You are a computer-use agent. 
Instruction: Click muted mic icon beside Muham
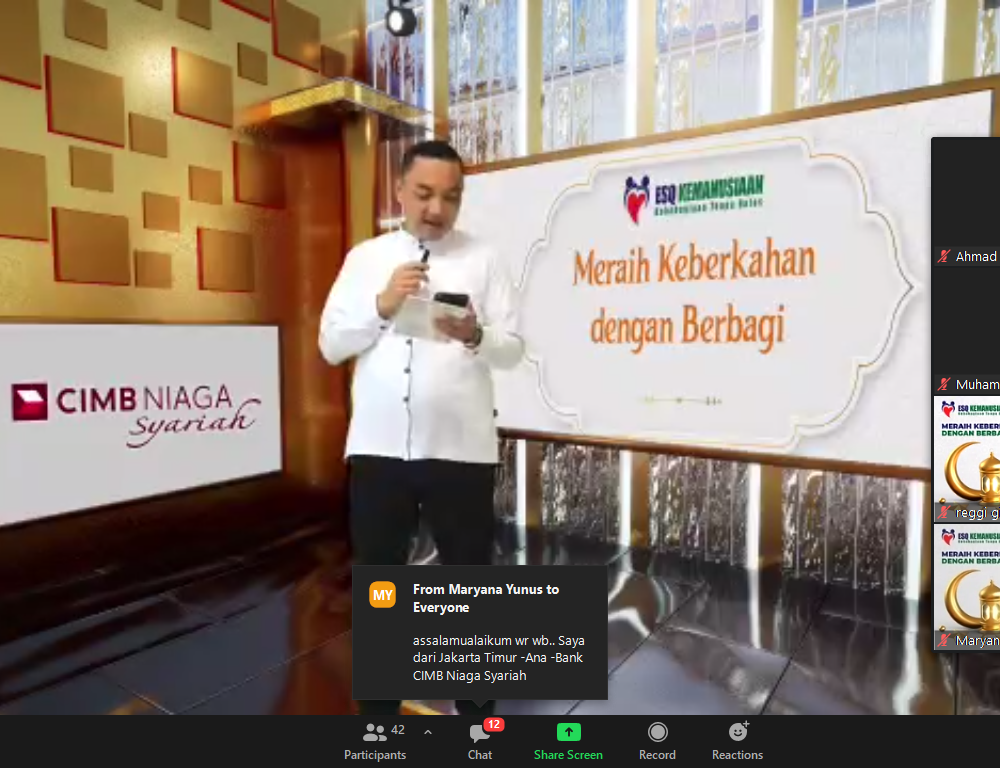pos(943,385)
